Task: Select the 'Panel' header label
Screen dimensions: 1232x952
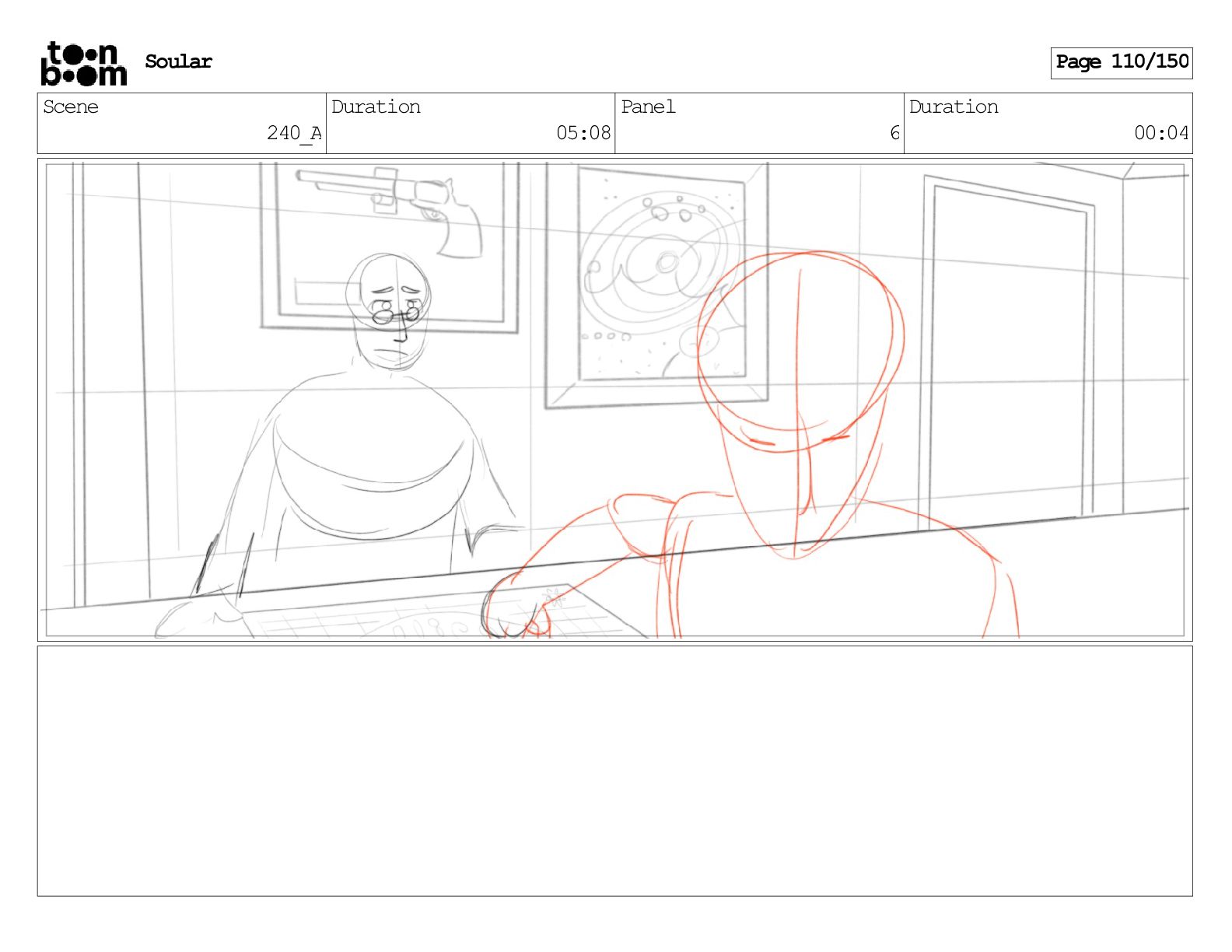Action: coord(648,107)
